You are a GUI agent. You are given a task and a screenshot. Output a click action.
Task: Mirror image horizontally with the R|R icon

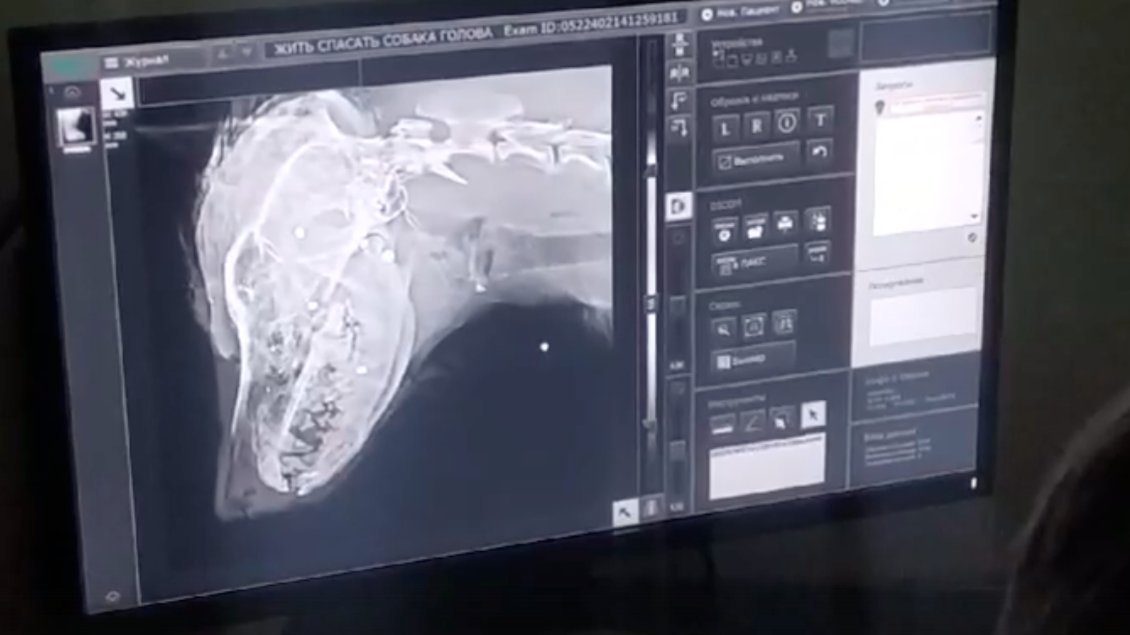[680, 74]
